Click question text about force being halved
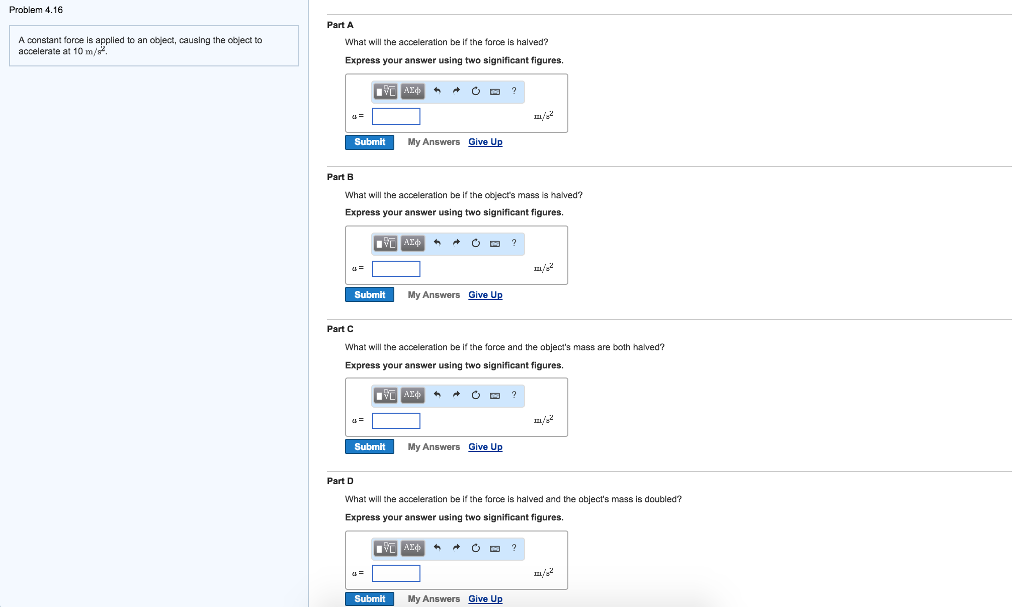 pyautogui.click(x=447, y=42)
